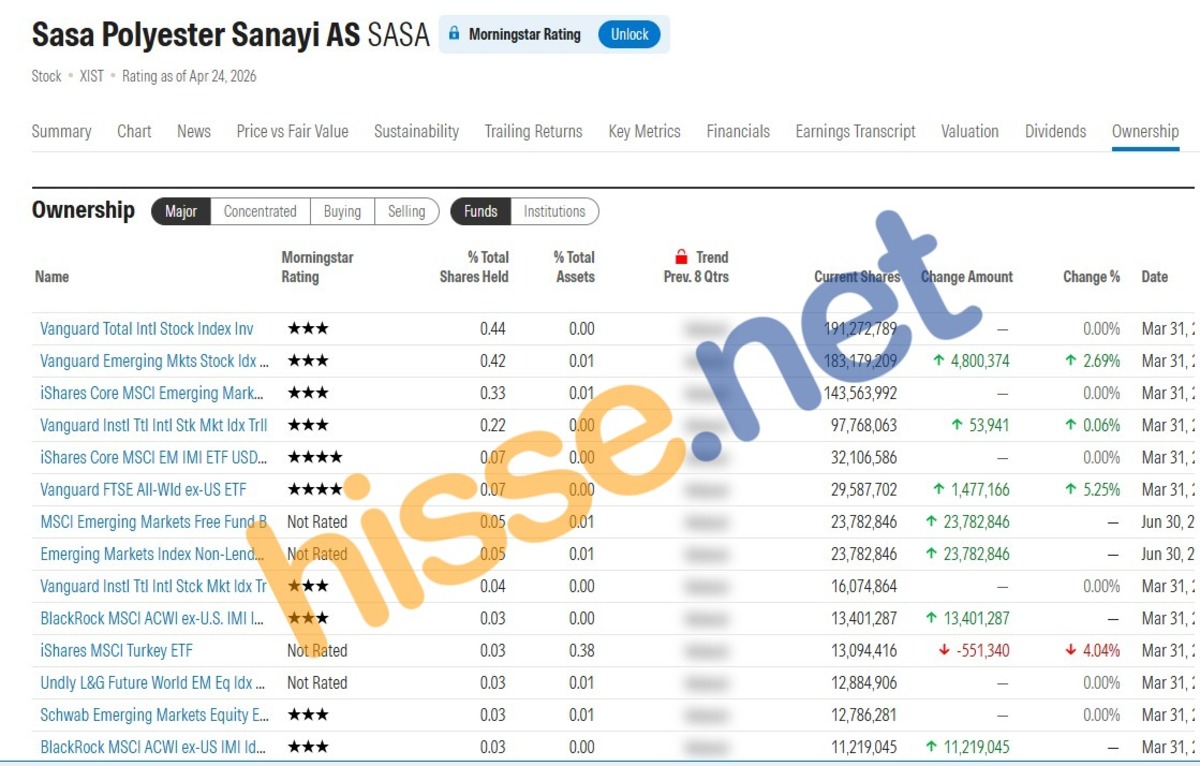Click the Name column header

(52, 276)
